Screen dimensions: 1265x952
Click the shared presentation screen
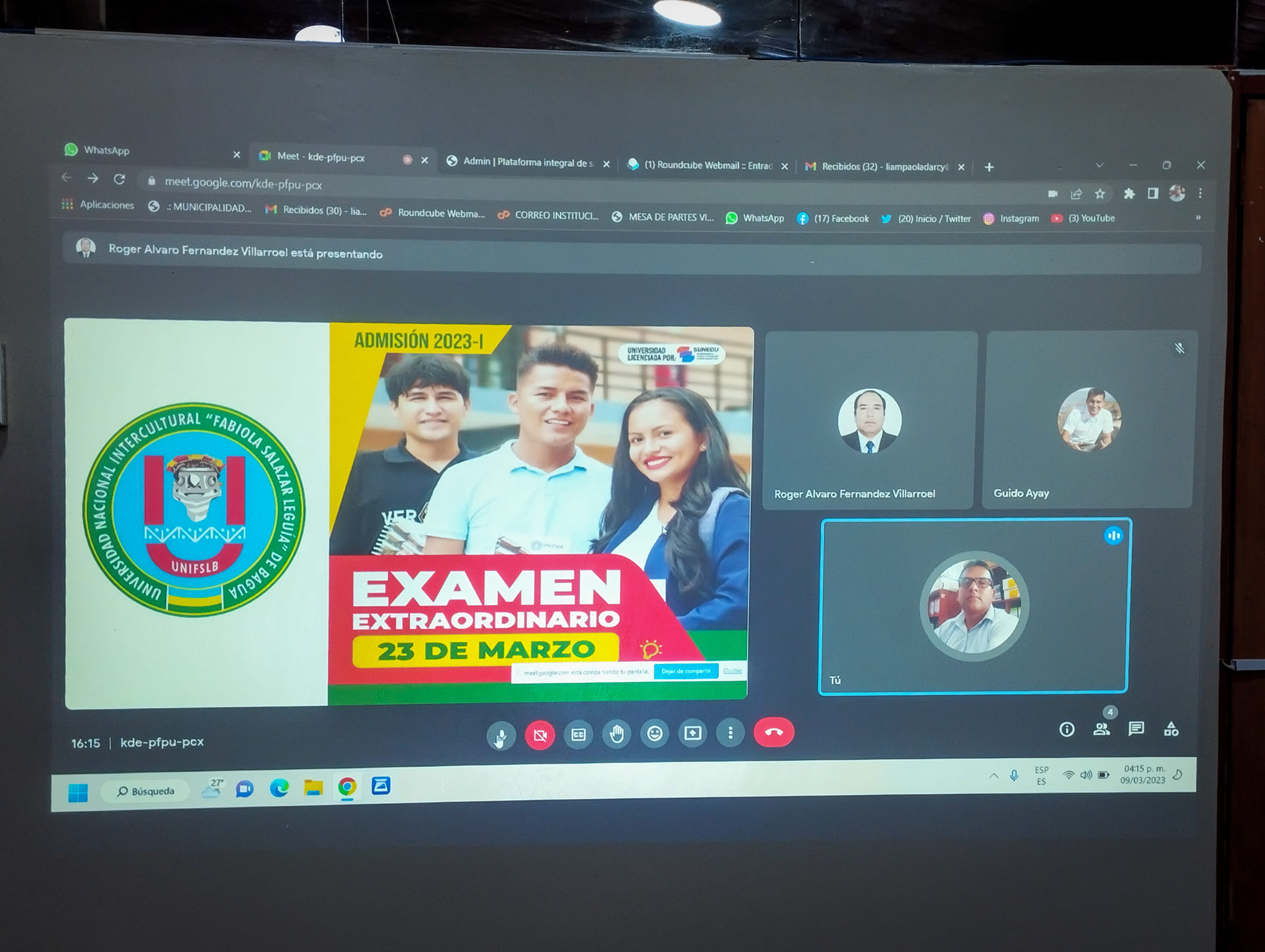click(x=408, y=514)
